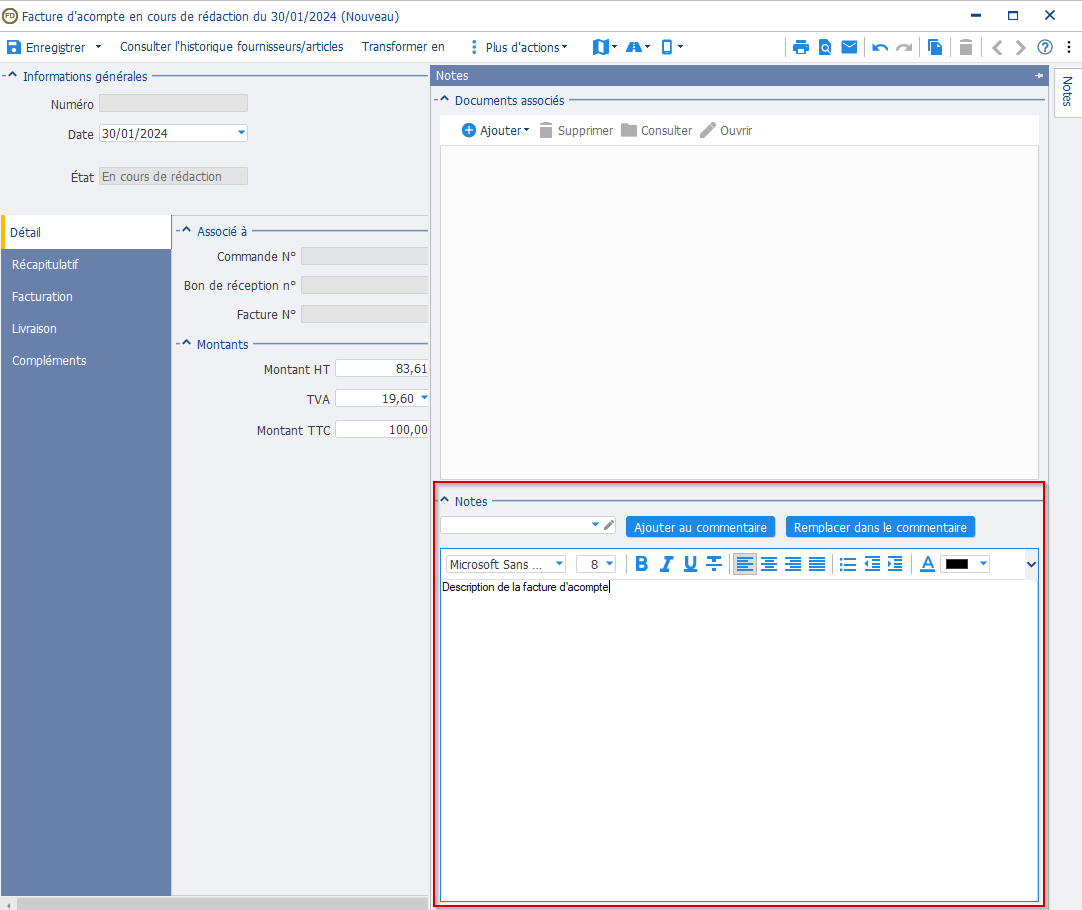Toggle italic formatting in the notes editor
The image size is (1082, 910).
click(x=666, y=564)
